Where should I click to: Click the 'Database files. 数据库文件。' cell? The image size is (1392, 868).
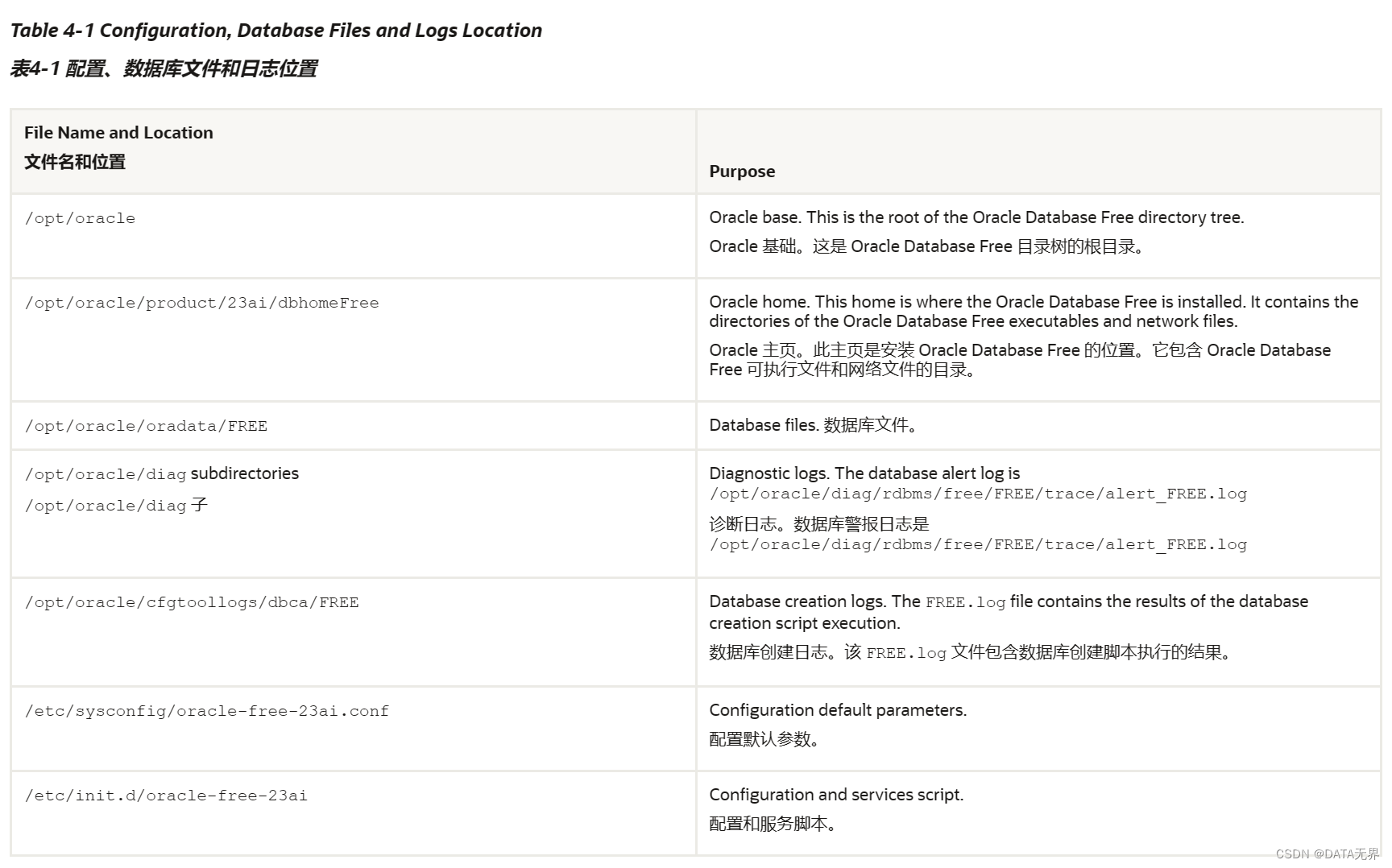(x=814, y=425)
